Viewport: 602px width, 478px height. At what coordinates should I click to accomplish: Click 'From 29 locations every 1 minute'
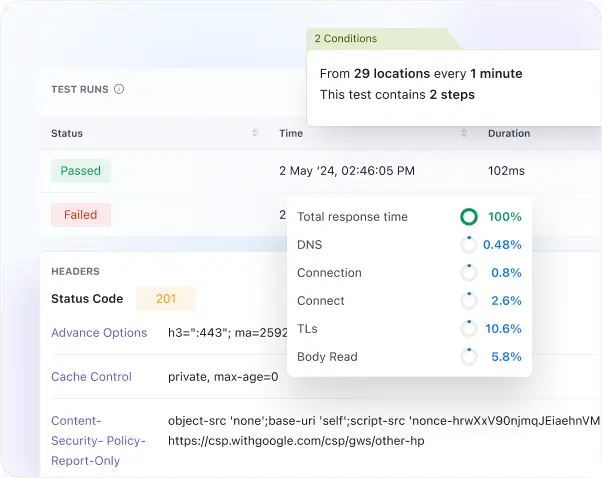[x=421, y=73]
